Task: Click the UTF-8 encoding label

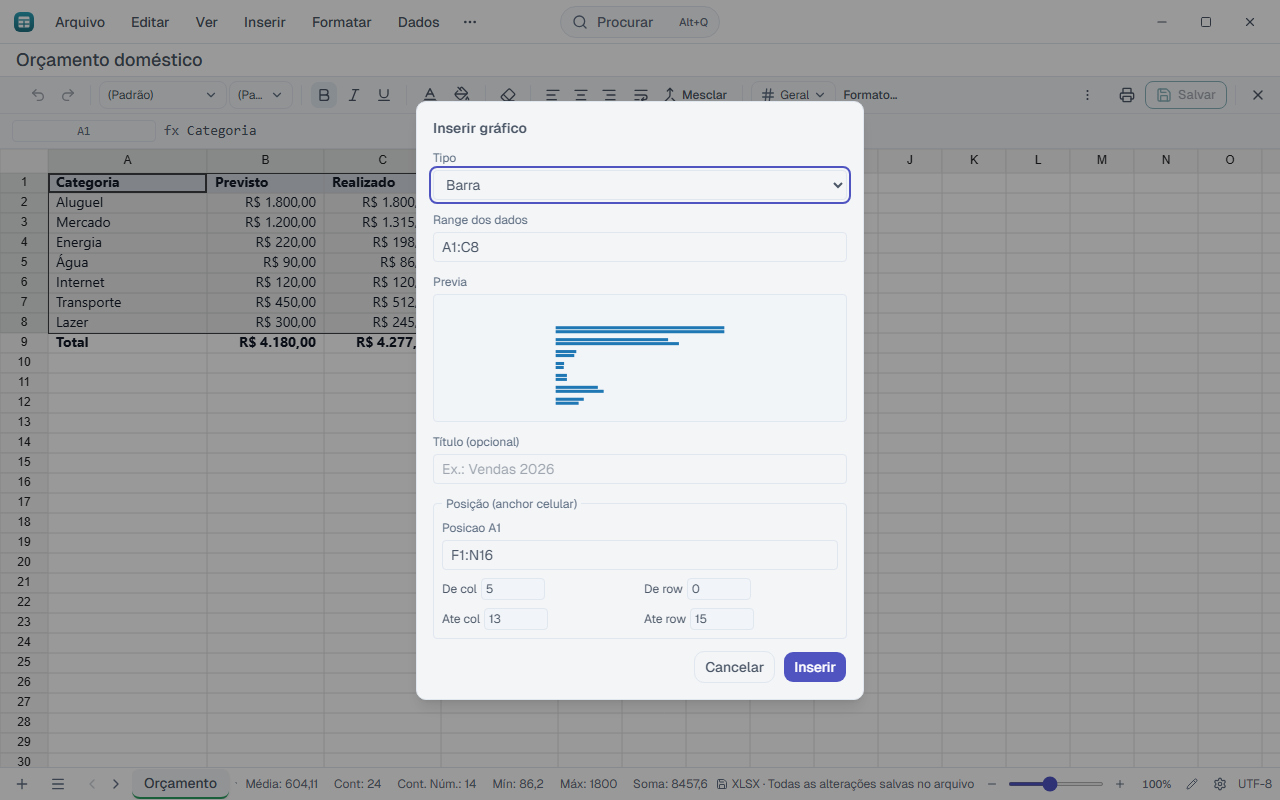Action: 1255,784
